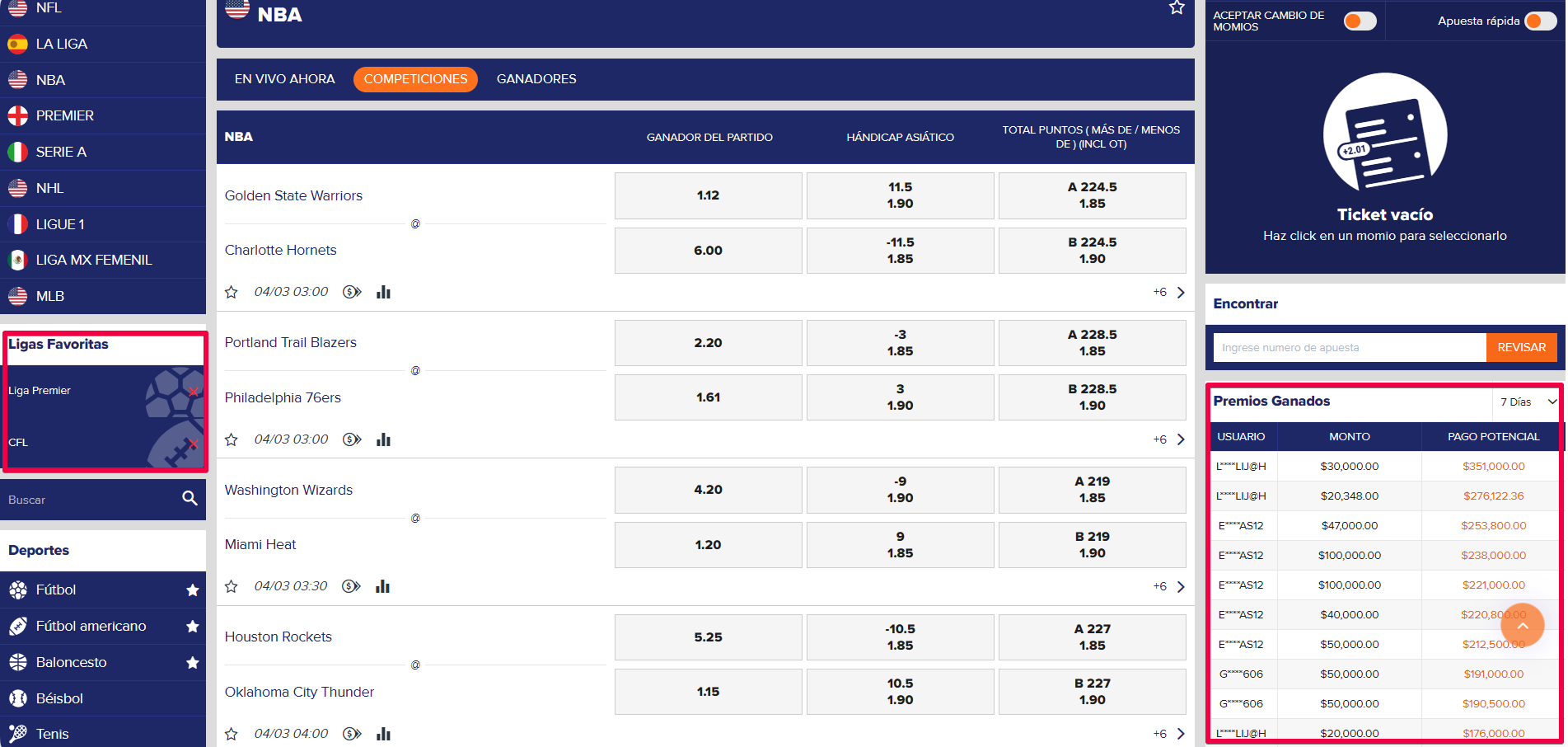Viewport: 1568px width, 747px height.
Task: Unfavorite Fútbol using its star
Action: click(193, 590)
